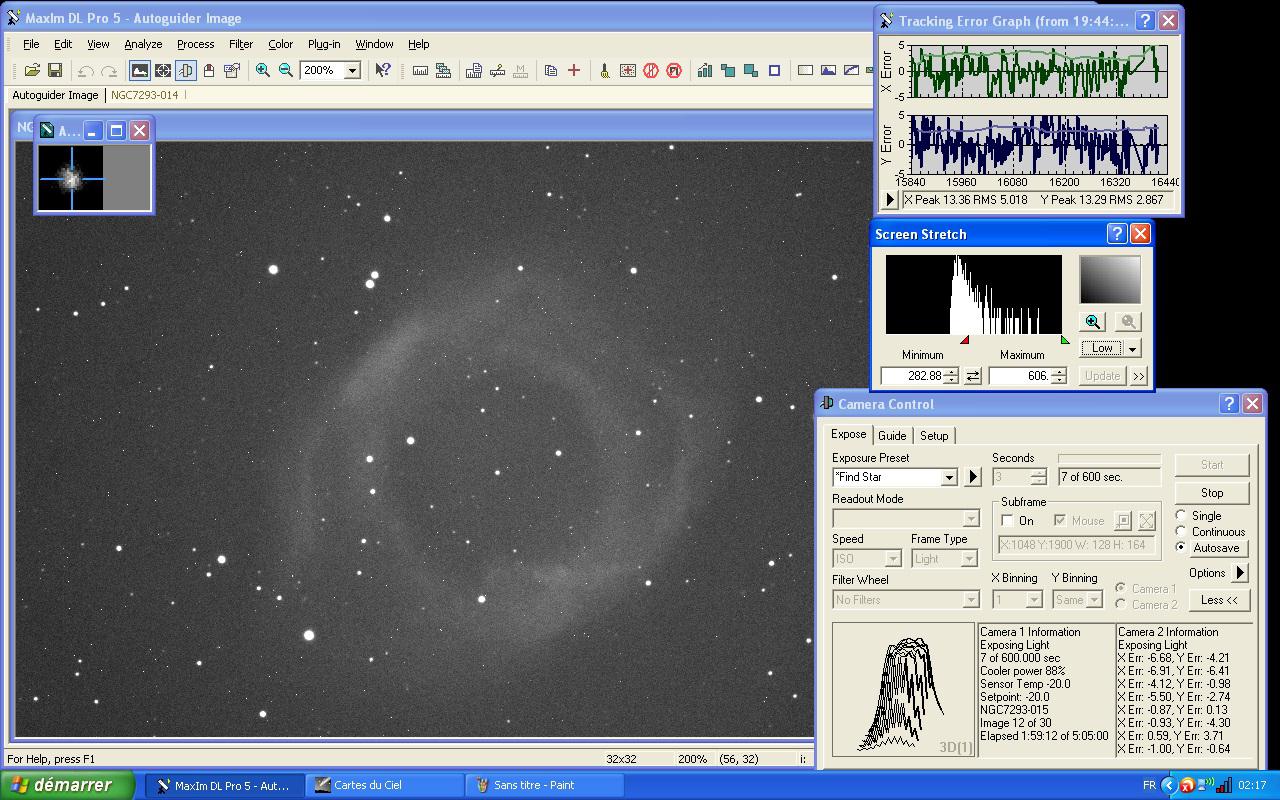Open the Analyze menu
This screenshot has height=800, width=1280.
(x=143, y=44)
